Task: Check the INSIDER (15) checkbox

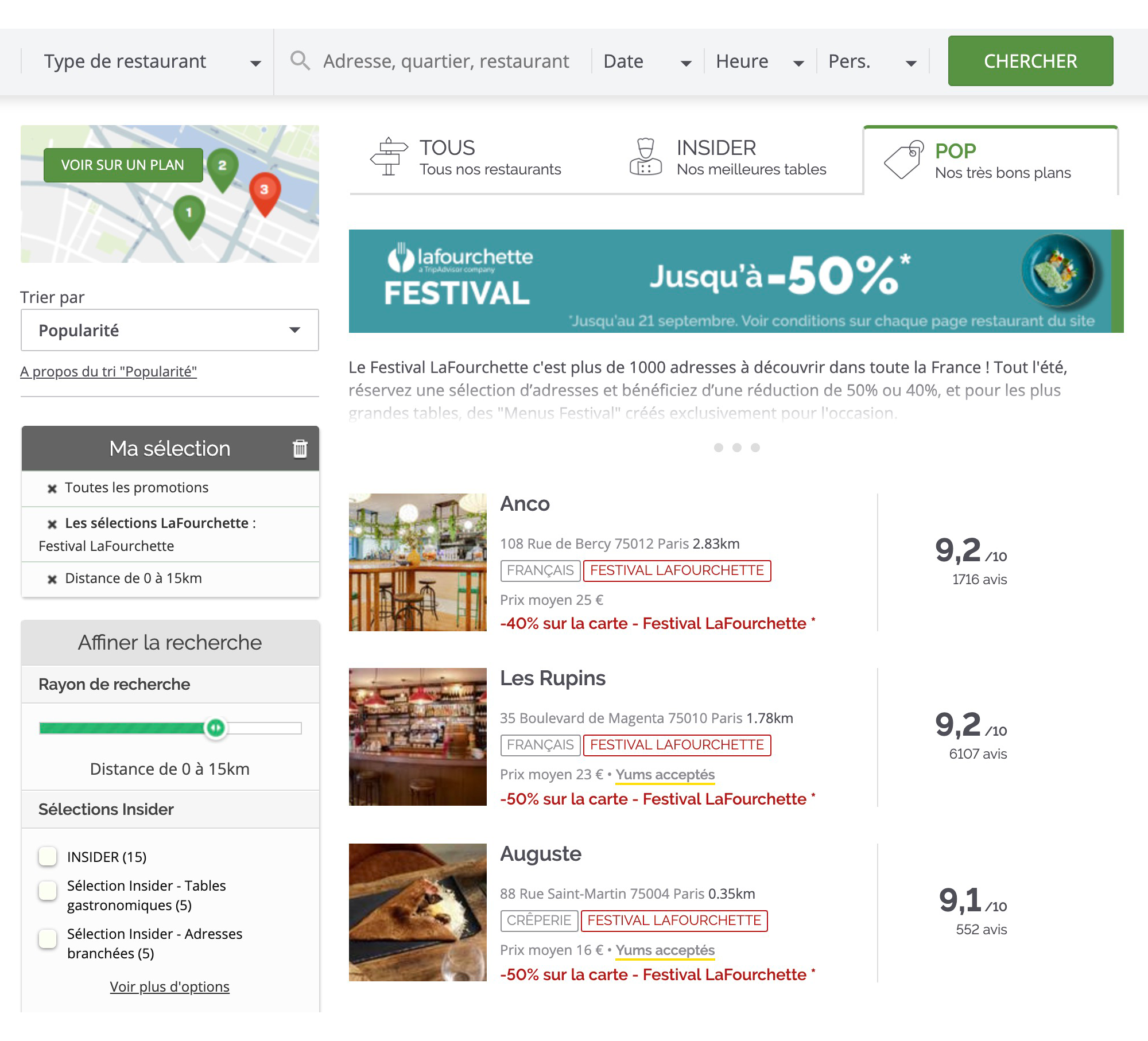Action: click(x=48, y=856)
